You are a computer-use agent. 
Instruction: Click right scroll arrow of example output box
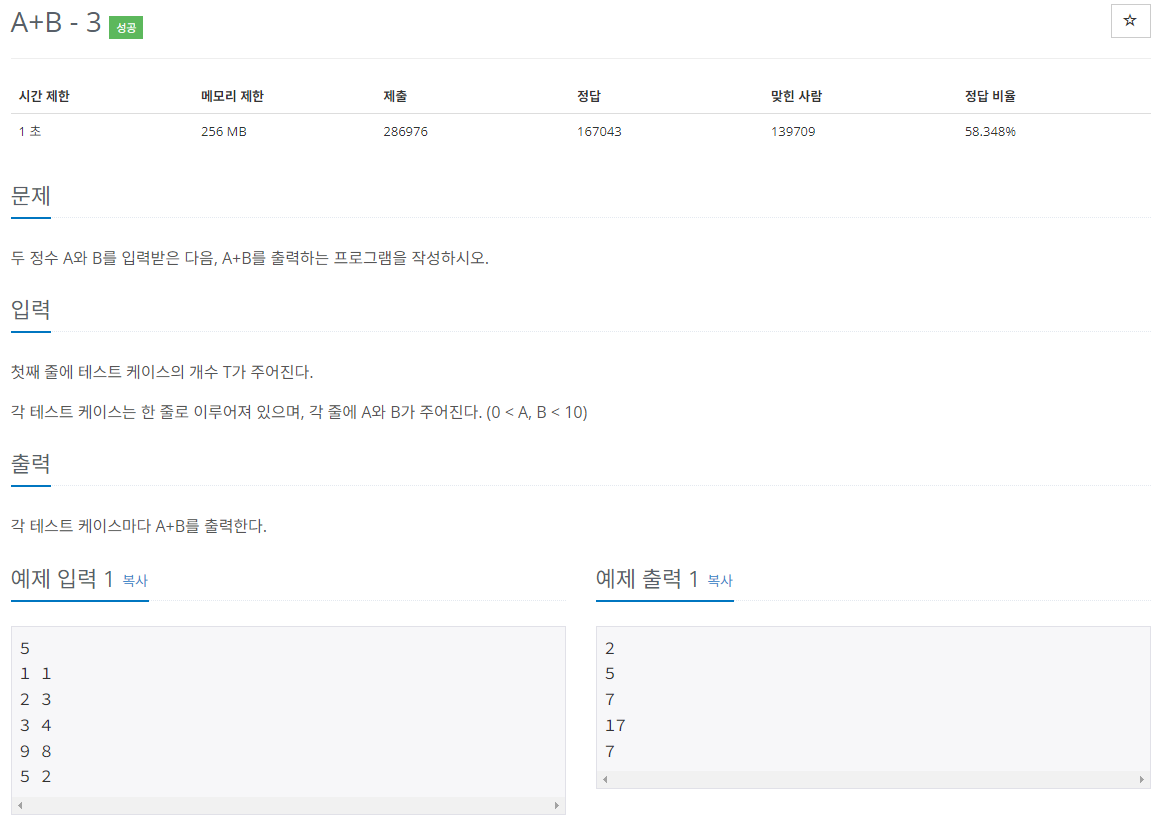[1141, 780]
